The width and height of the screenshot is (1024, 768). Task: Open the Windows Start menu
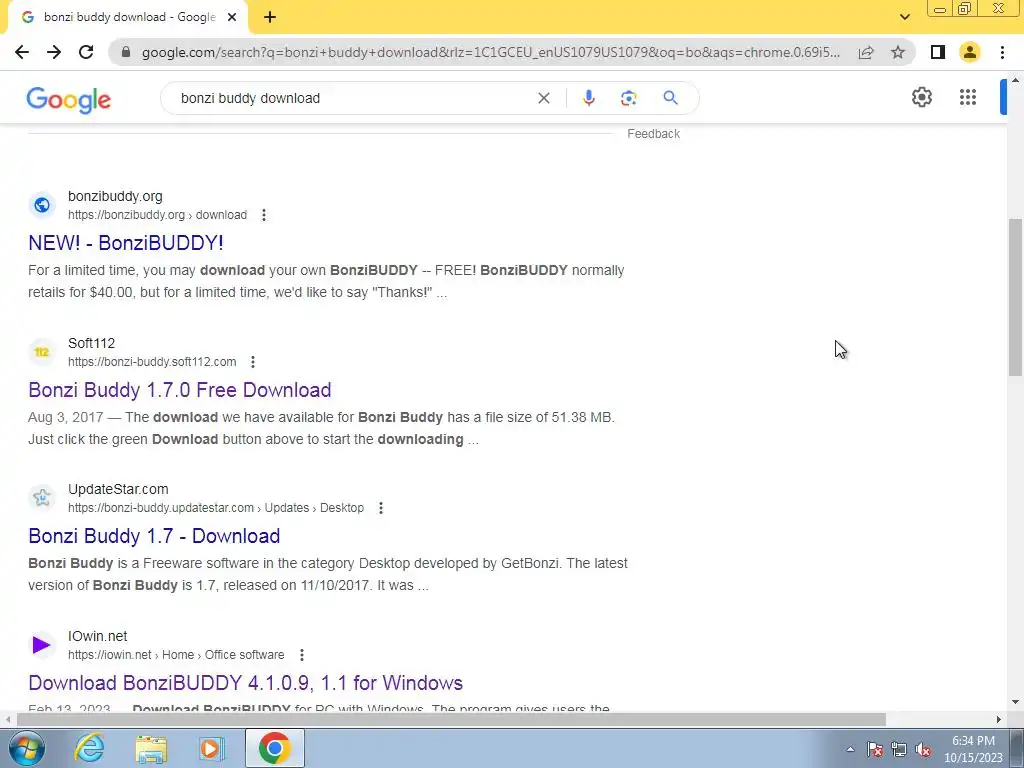[x=26, y=748]
